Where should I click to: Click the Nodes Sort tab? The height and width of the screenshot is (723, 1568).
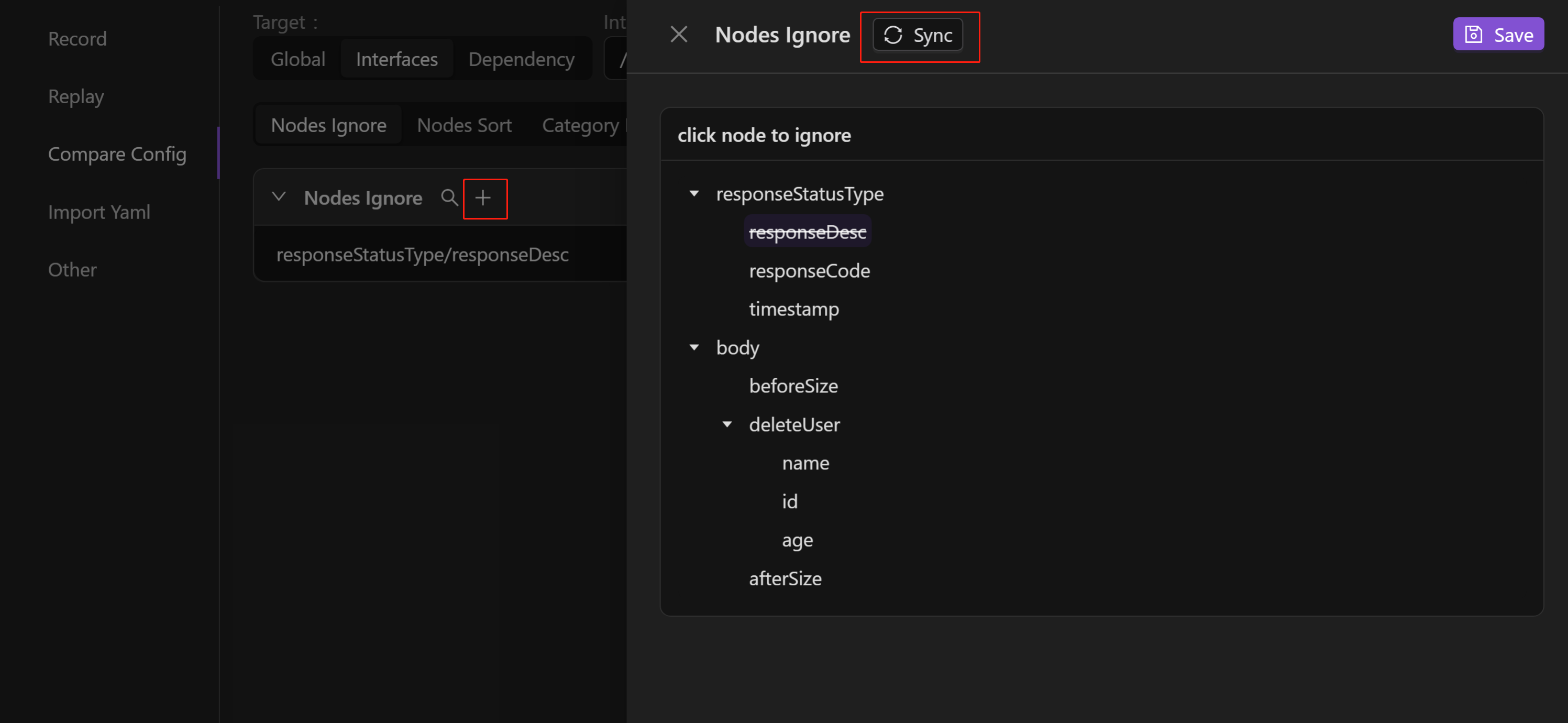(x=464, y=125)
